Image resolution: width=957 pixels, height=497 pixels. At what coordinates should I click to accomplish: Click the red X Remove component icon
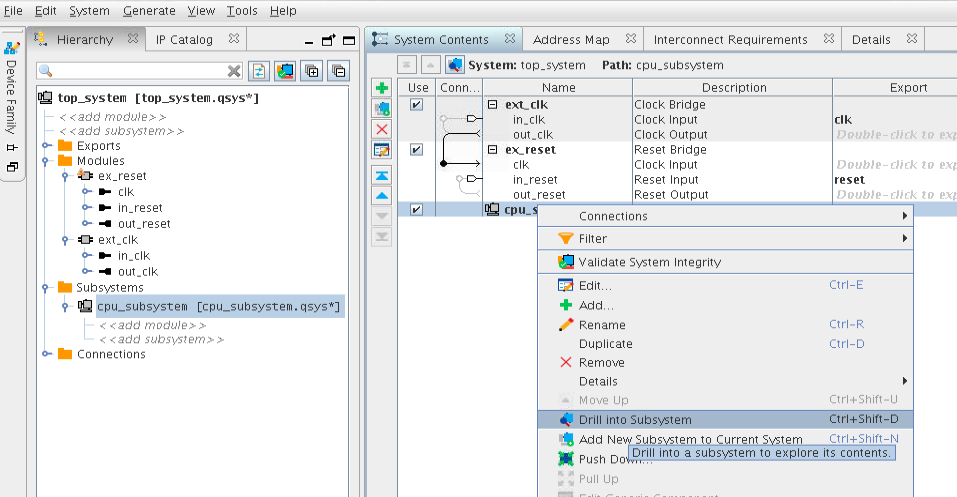(x=381, y=129)
